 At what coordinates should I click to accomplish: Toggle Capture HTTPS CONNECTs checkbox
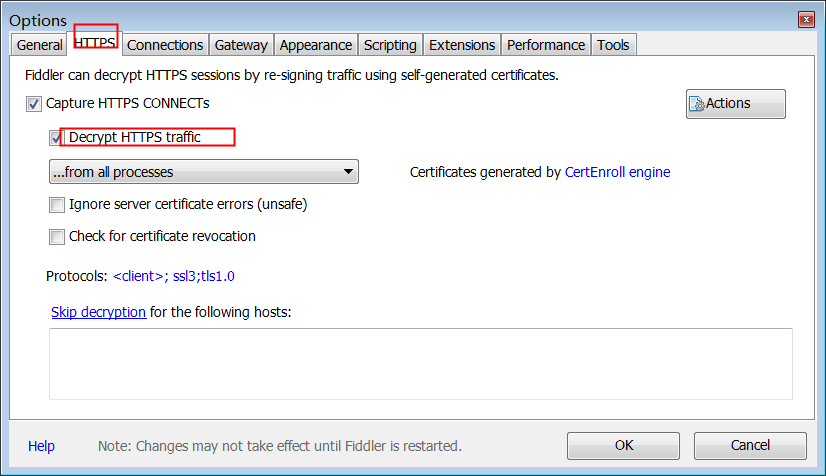pyautogui.click(x=34, y=104)
